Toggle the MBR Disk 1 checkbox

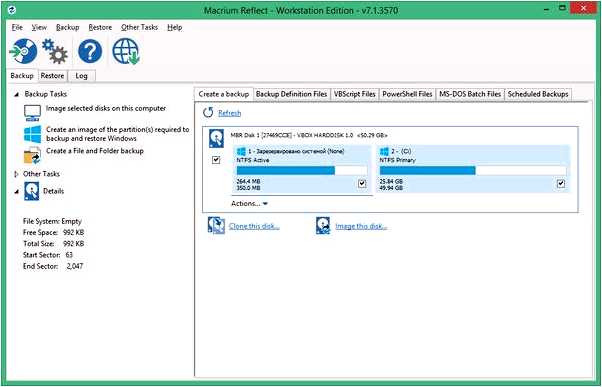216,160
